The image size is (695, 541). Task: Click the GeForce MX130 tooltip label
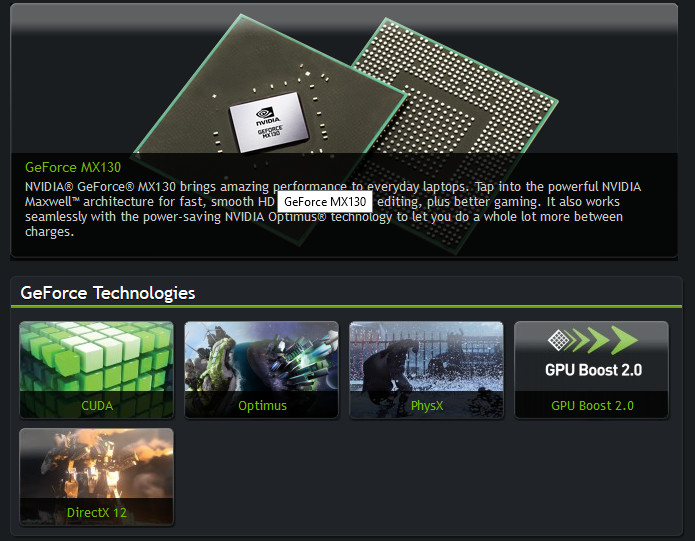point(325,202)
